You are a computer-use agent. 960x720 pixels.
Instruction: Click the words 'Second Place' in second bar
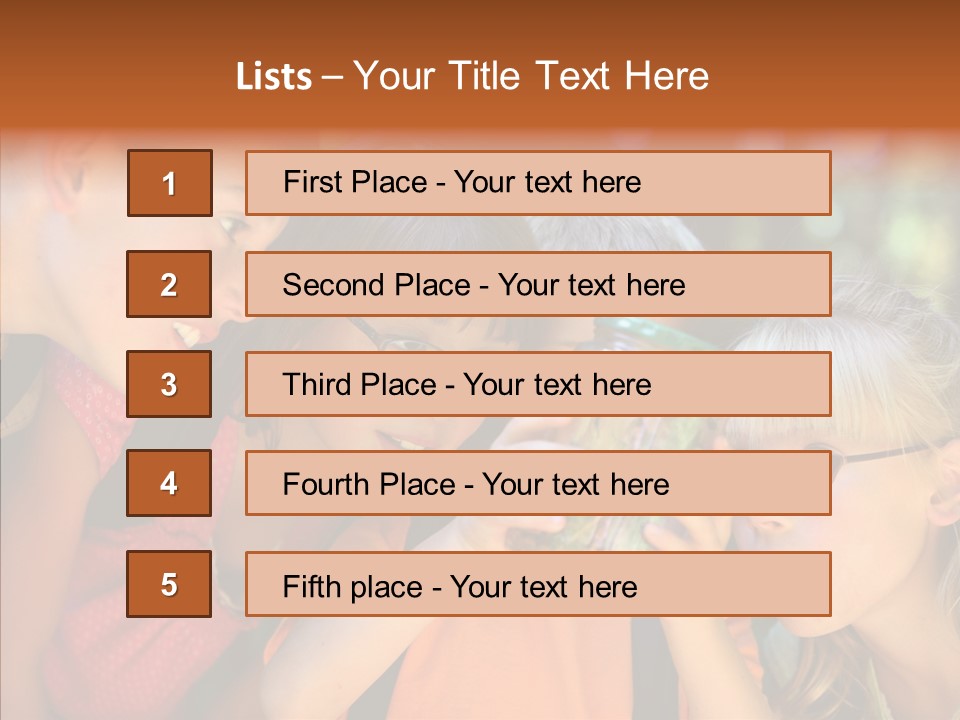click(377, 285)
